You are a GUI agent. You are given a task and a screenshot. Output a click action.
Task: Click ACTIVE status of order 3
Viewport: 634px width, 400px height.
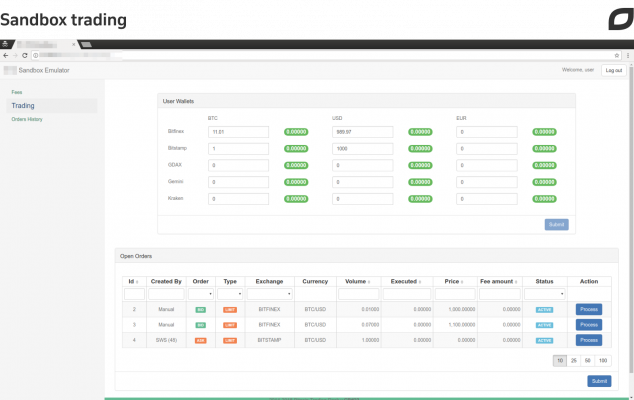point(544,325)
